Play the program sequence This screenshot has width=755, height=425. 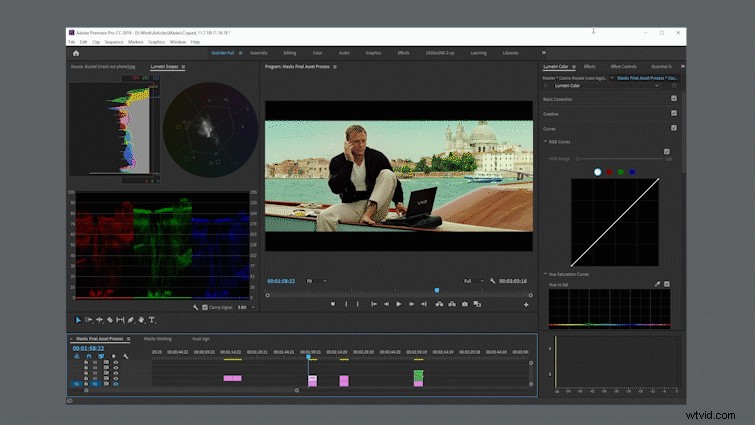tap(399, 304)
